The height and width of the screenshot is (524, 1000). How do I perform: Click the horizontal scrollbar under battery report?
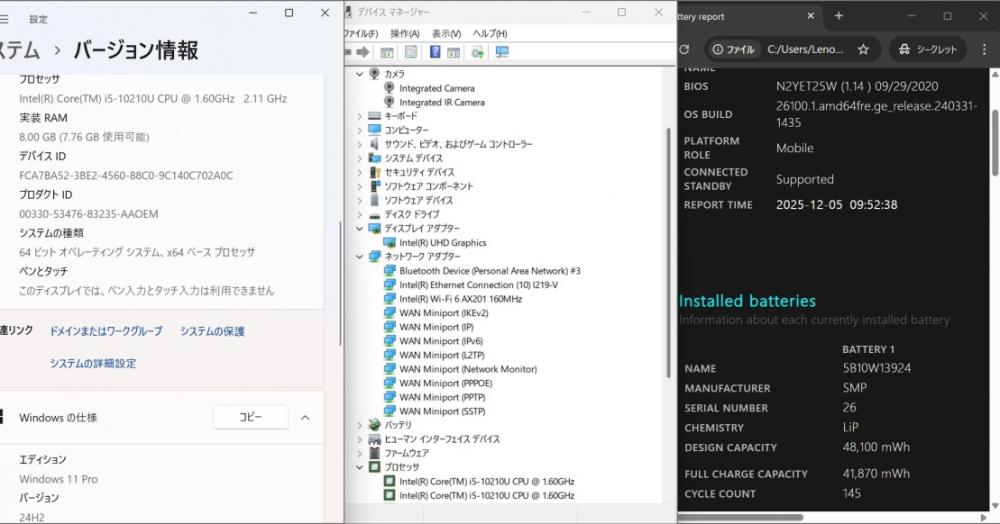pyautogui.click(x=740, y=518)
